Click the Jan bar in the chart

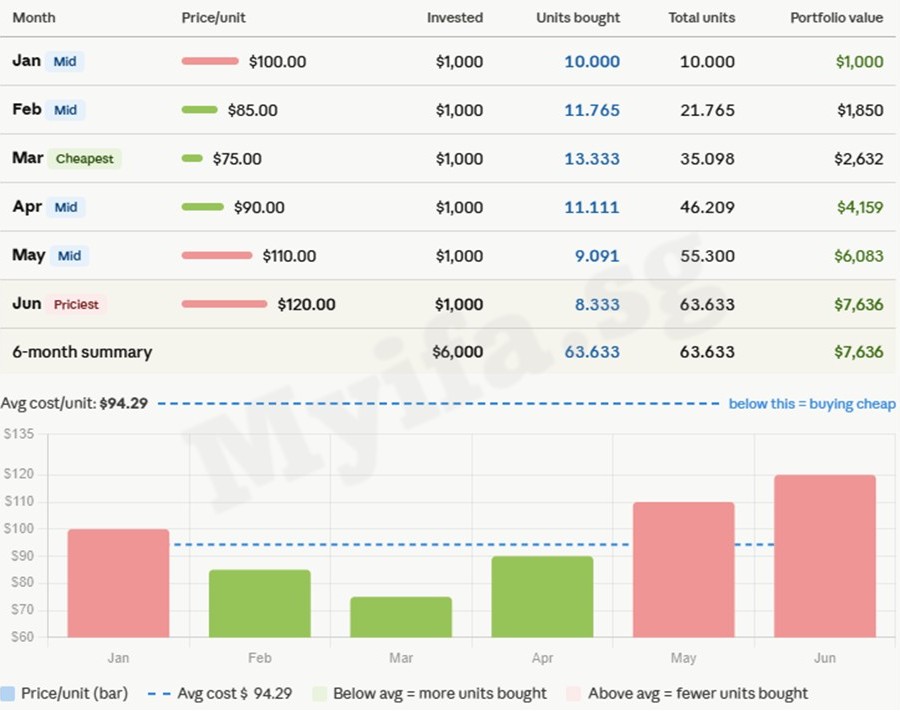118,582
